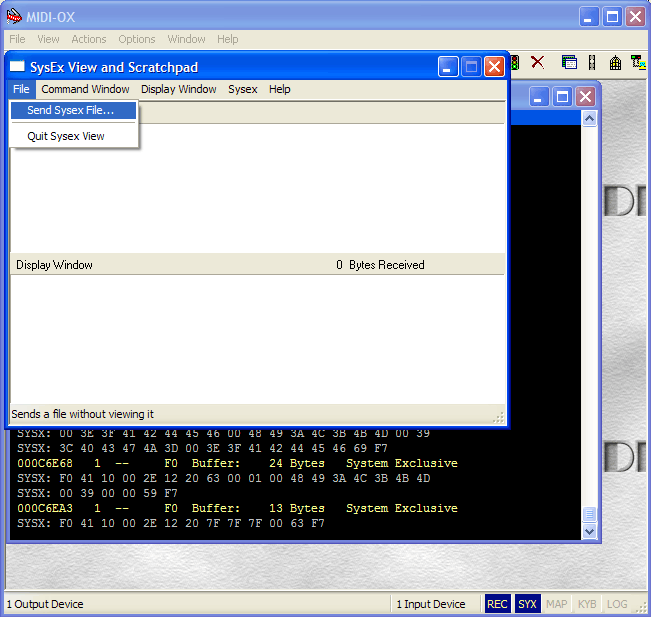
Task: Click the SysEx View window title icon
Action: click(17, 66)
